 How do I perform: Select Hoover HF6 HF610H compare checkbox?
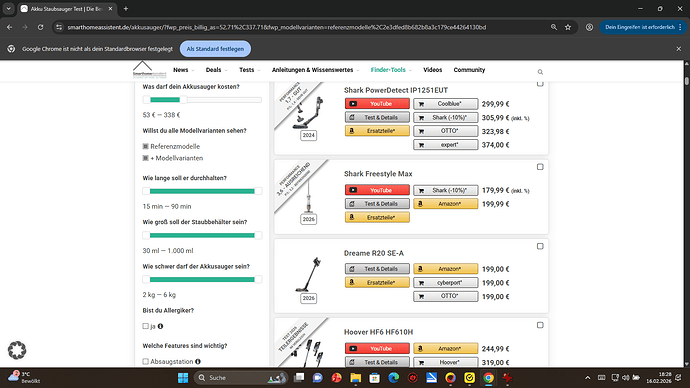[540, 325]
